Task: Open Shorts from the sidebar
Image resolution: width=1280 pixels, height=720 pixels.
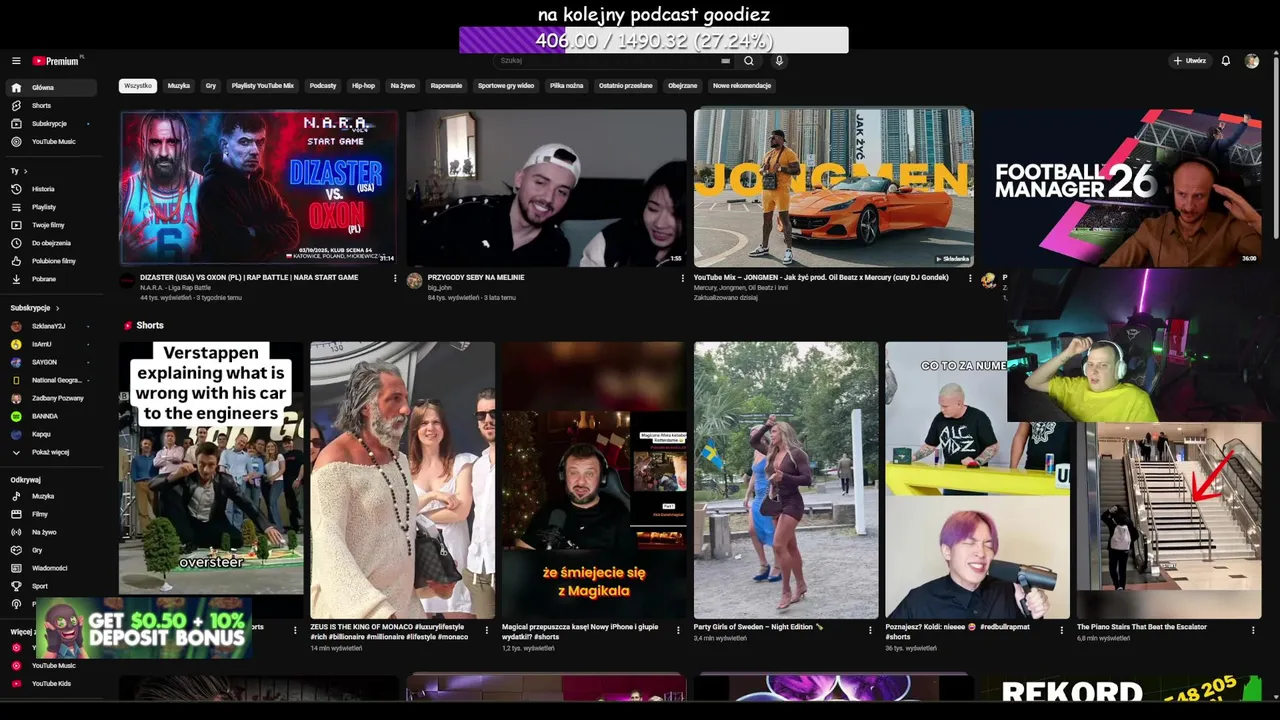Action: (x=50, y=106)
